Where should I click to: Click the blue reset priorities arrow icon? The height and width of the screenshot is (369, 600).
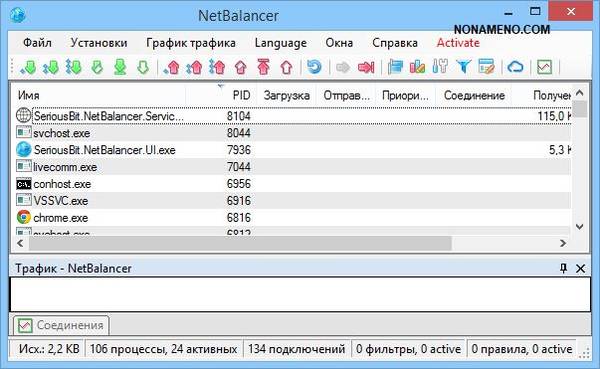[314, 67]
